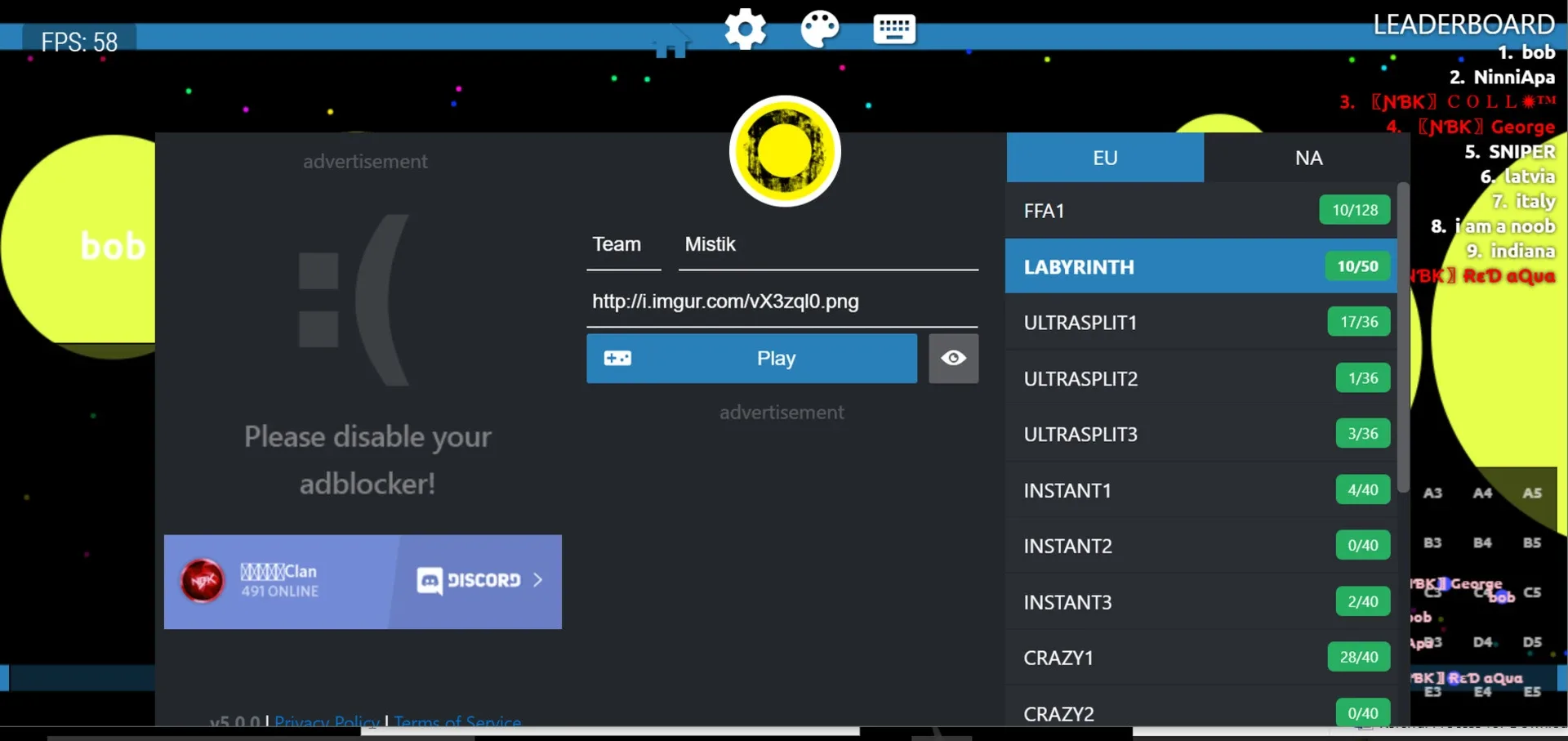This screenshot has height=741, width=1568.
Task: Open the keyboard hotkeys icon
Action: click(893, 29)
